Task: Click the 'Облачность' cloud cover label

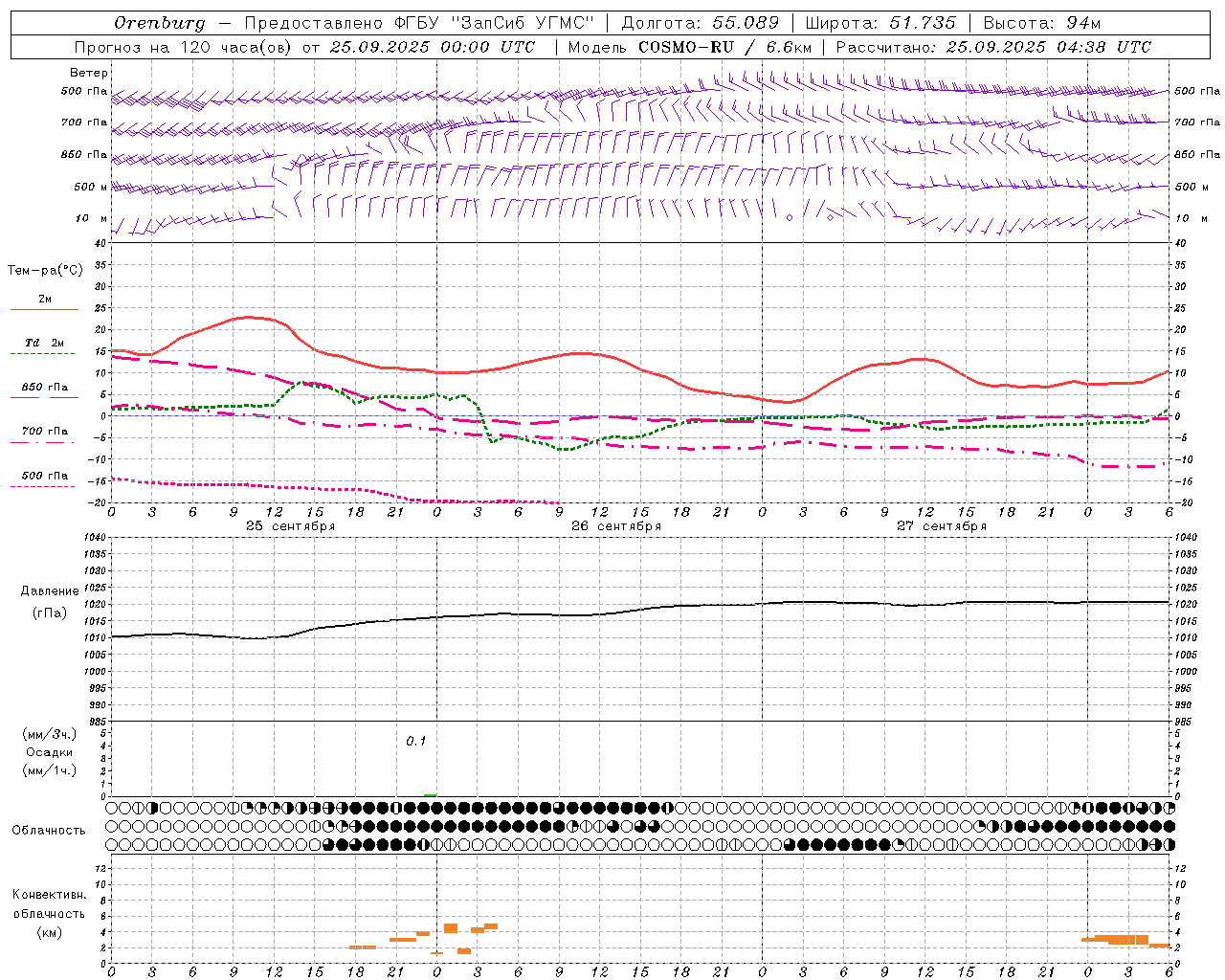Action: click(x=49, y=830)
